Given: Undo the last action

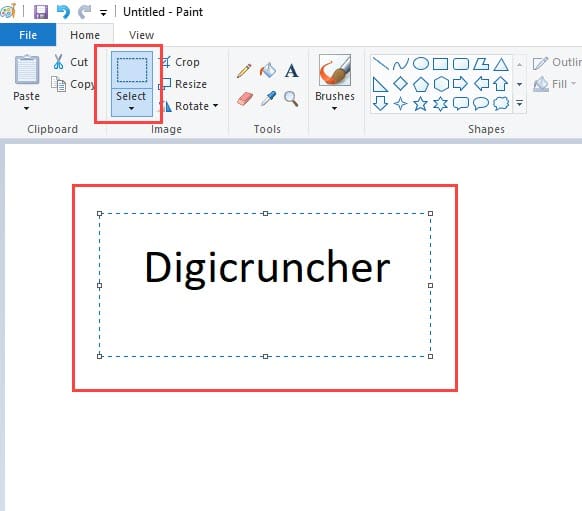Looking at the screenshot, I should pyautogui.click(x=63, y=12).
